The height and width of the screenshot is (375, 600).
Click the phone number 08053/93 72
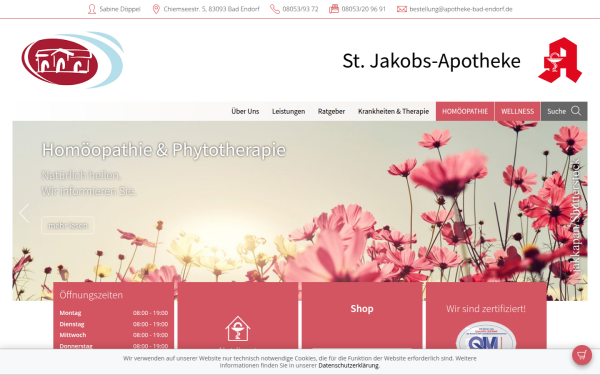point(300,9)
